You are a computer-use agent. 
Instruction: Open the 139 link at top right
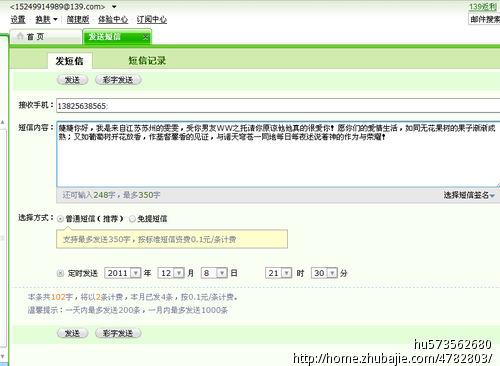(x=483, y=7)
